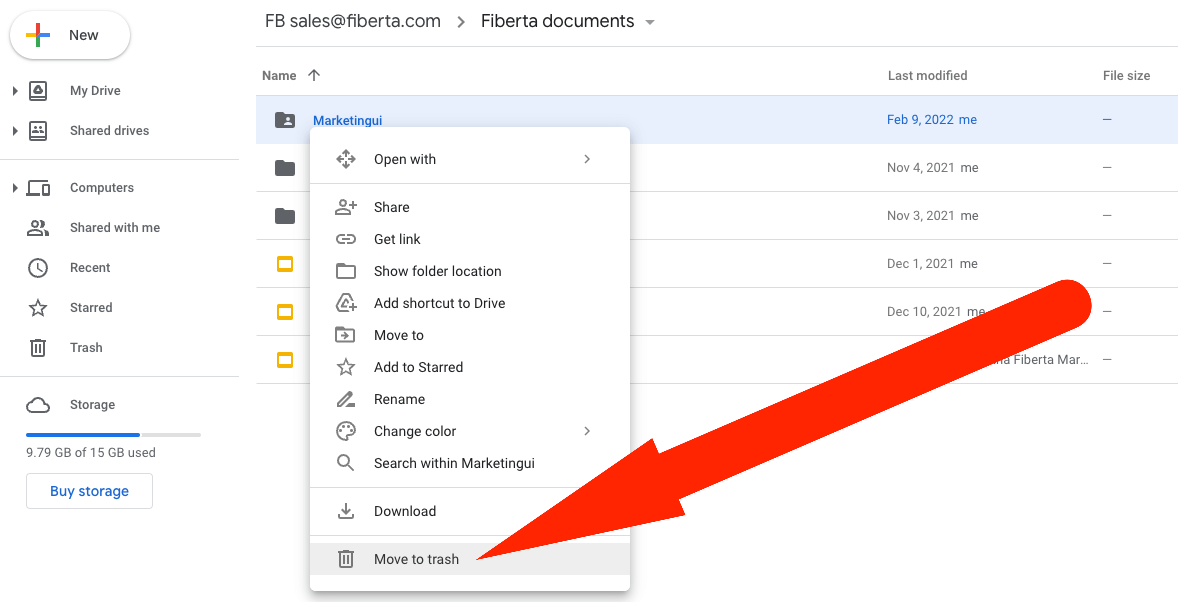Choose Search within Marketingui

[470, 463]
